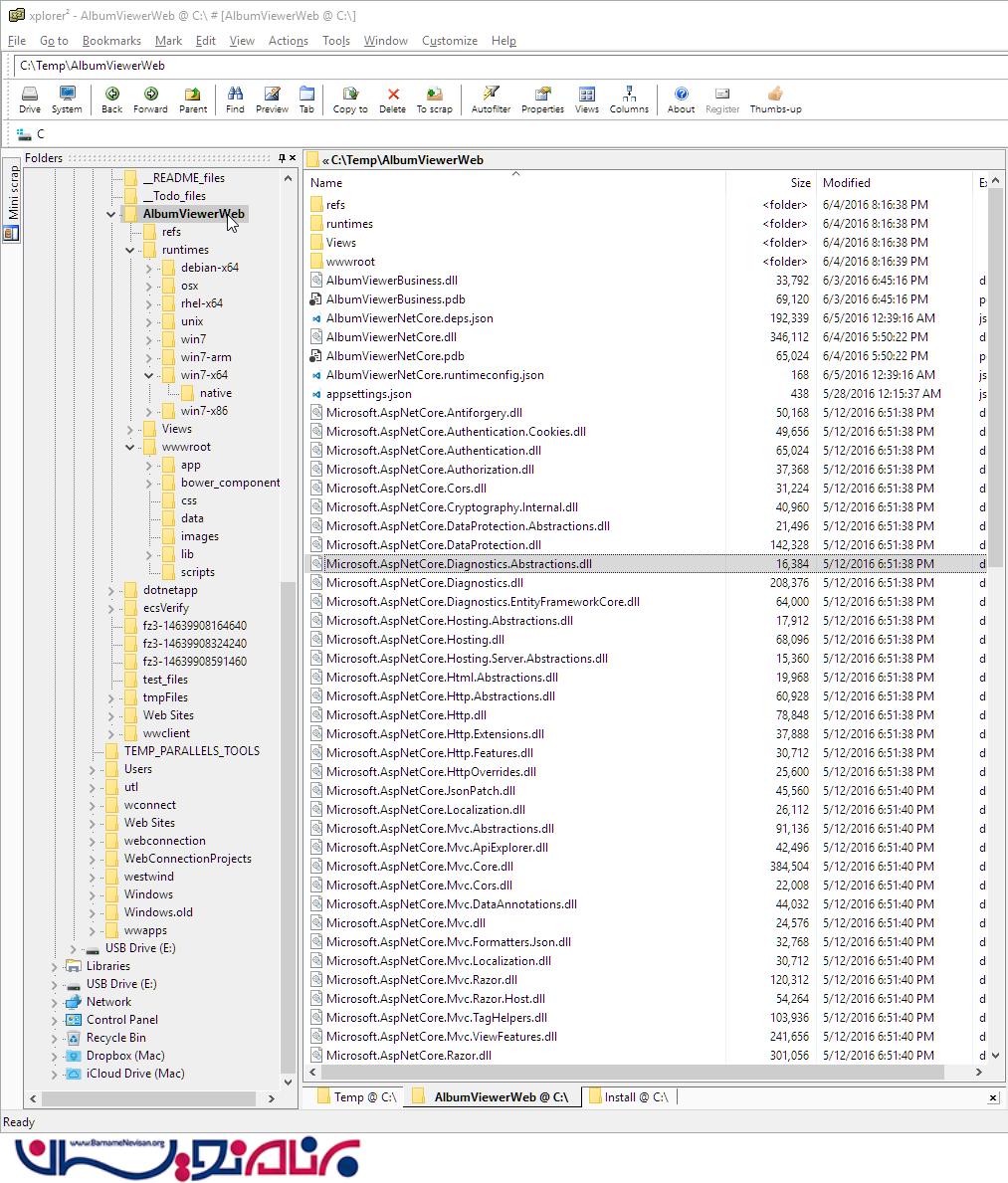
Task: Click the Forward navigation icon
Action: (x=150, y=99)
